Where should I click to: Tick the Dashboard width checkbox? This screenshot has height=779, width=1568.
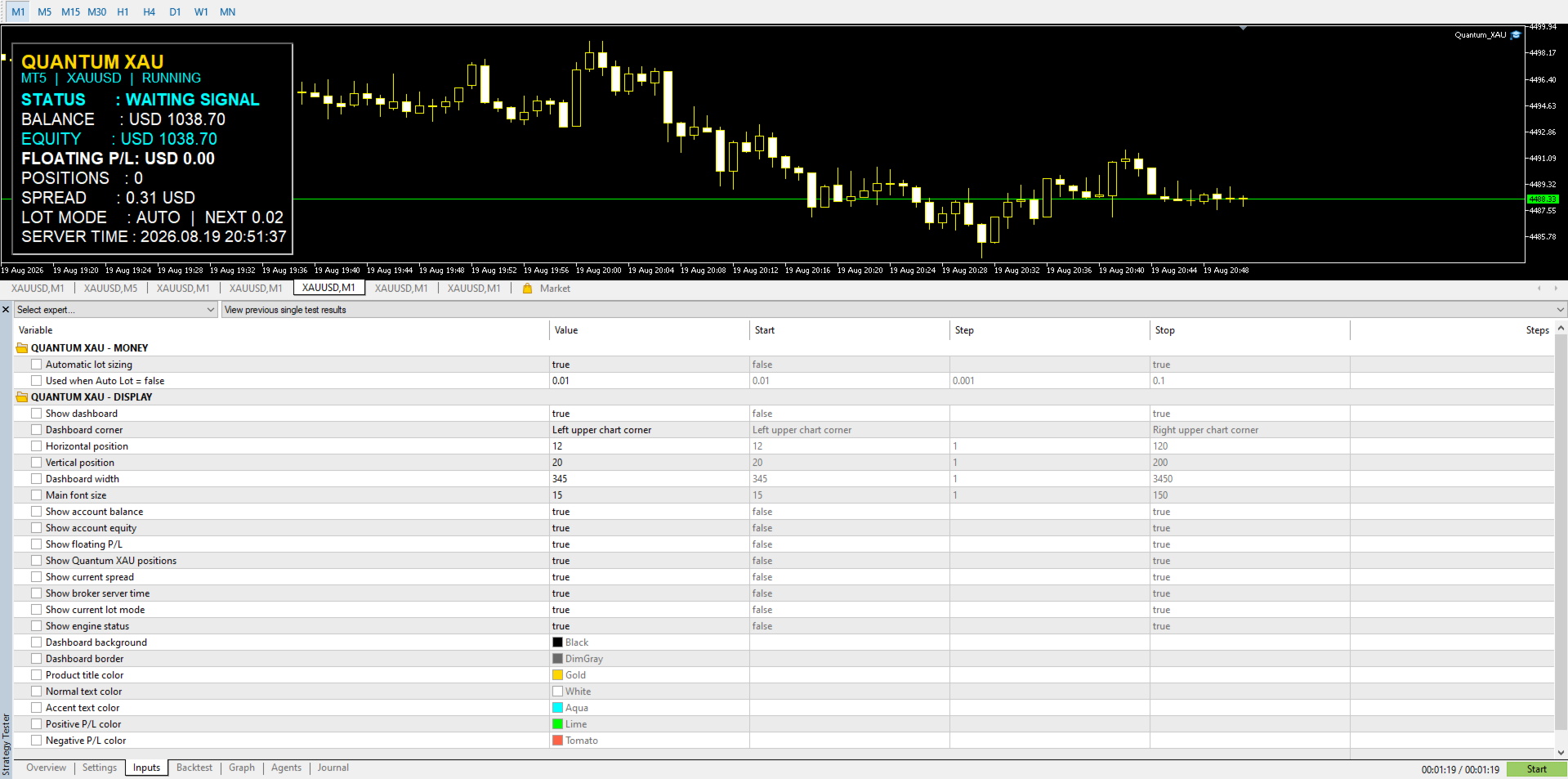[36, 479]
